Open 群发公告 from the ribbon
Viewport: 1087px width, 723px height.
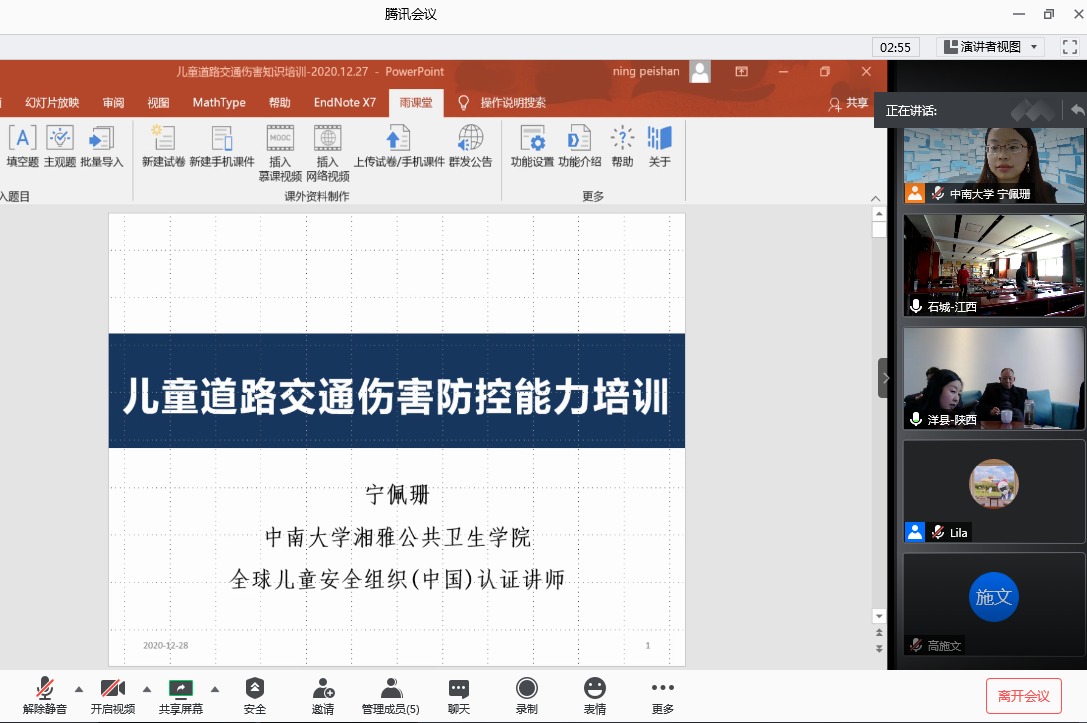(x=470, y=140)
